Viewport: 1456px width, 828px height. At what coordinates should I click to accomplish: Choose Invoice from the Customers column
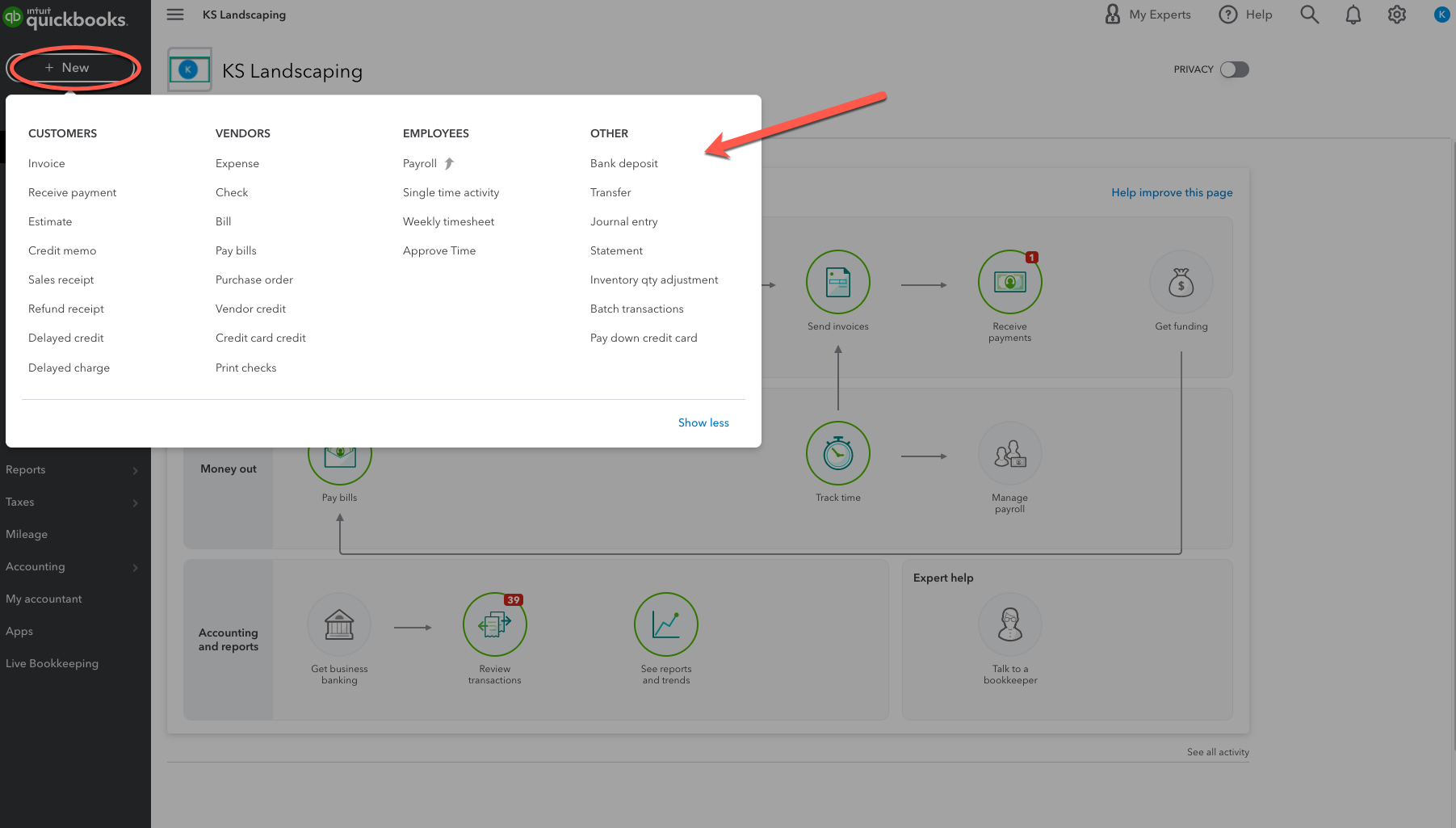click(x=46, y=163)
